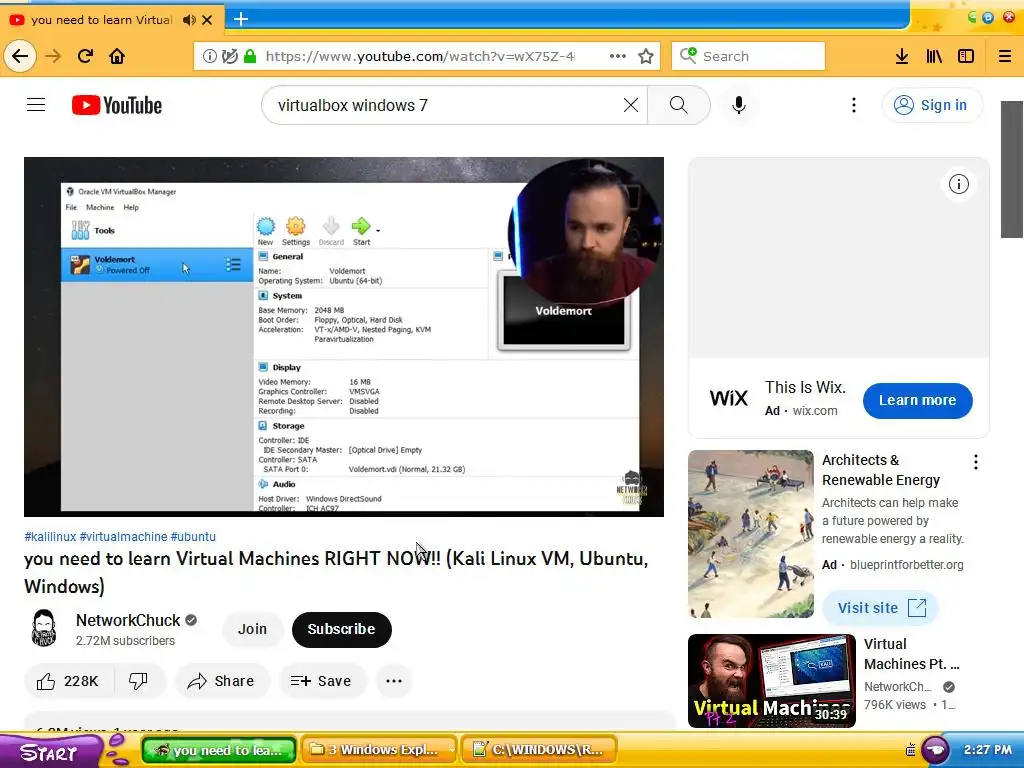Open a new tab with plus button
Screen dimensions: 1024x768
[241, 19]
